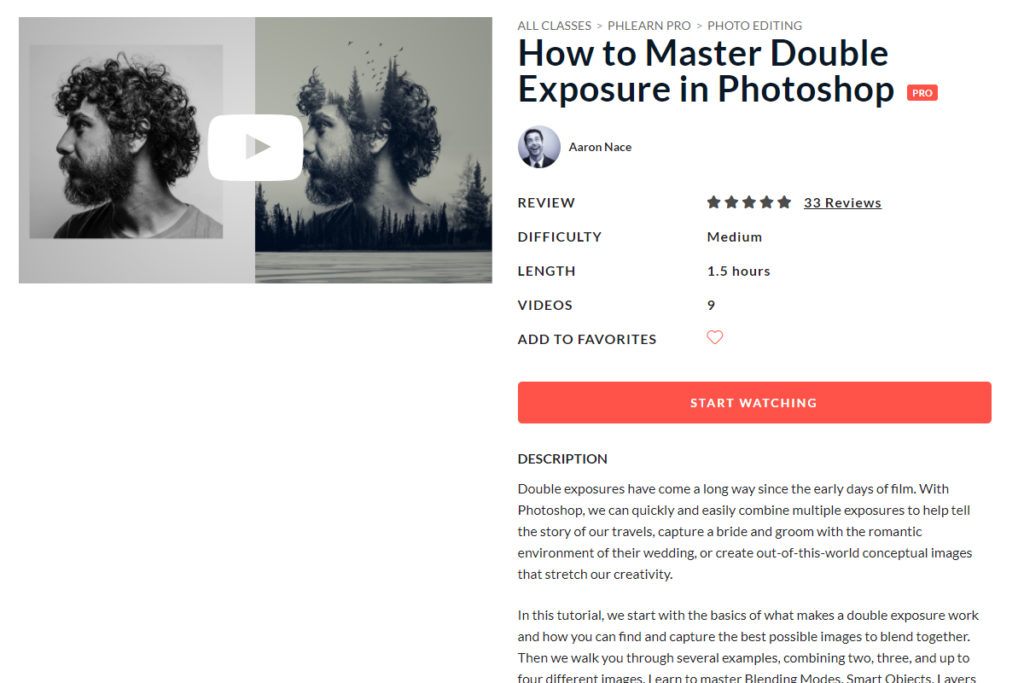Screen dimensions: 1024x683
Task: Open Photo Editing breadcrumb category
Action: coord(755,25)
